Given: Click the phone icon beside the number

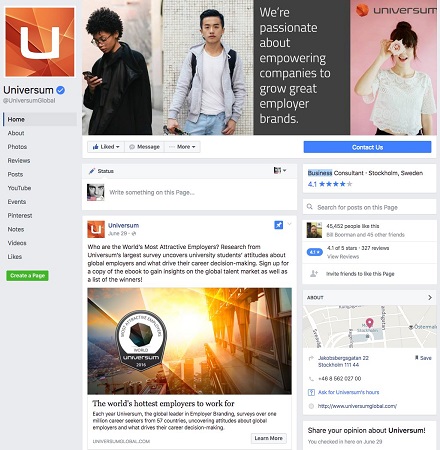Looking at the screenshot, I should click(x=311, y=379).
